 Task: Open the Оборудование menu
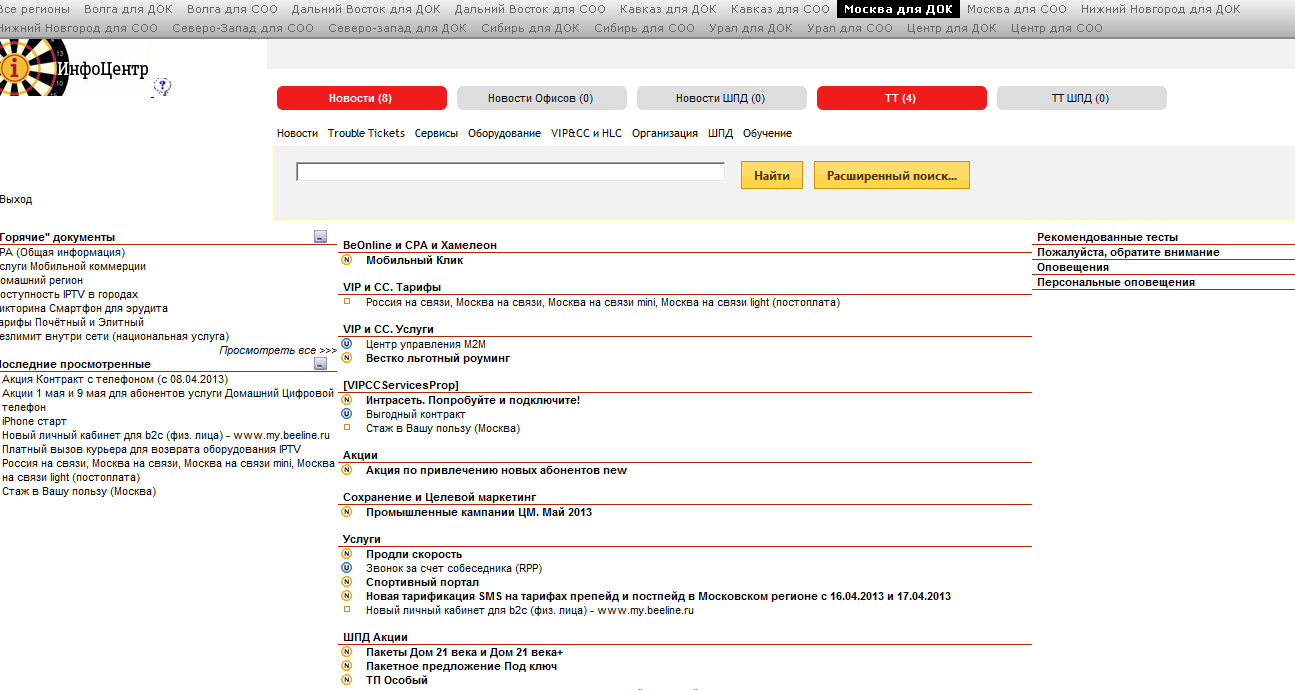coord(504,133)
